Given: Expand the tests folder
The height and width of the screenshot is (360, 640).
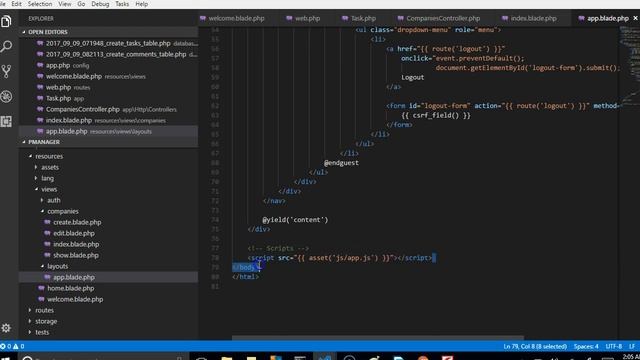Looking at the screenshot, I should pyautogui.click(x=42, y=332).
